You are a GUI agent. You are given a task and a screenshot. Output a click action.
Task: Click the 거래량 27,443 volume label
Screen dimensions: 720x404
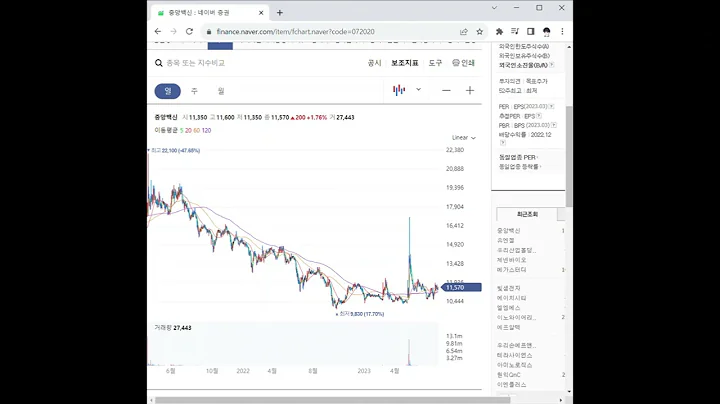click(x=173, y=328)
